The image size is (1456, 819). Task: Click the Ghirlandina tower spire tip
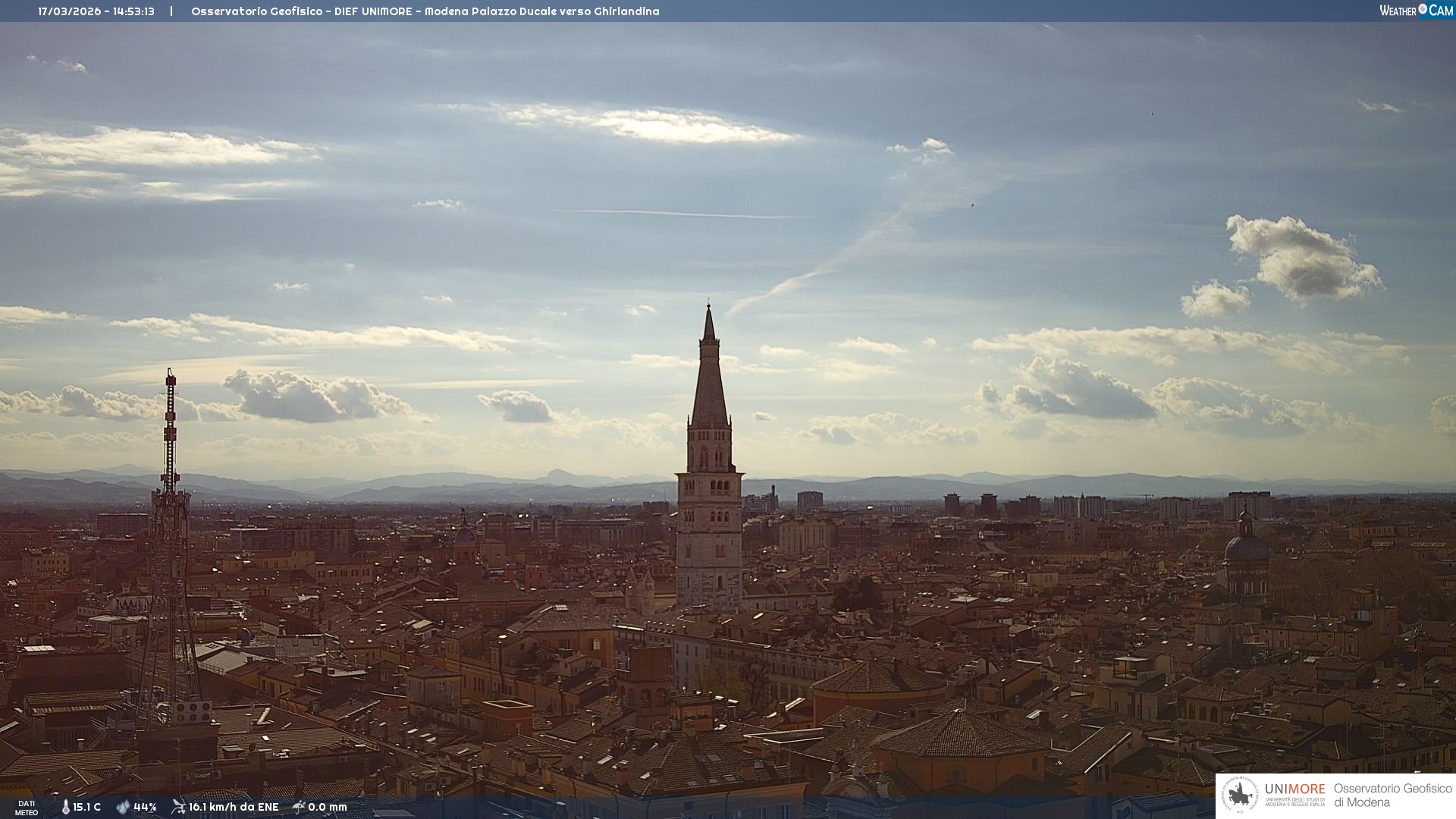tap(709, 309)
